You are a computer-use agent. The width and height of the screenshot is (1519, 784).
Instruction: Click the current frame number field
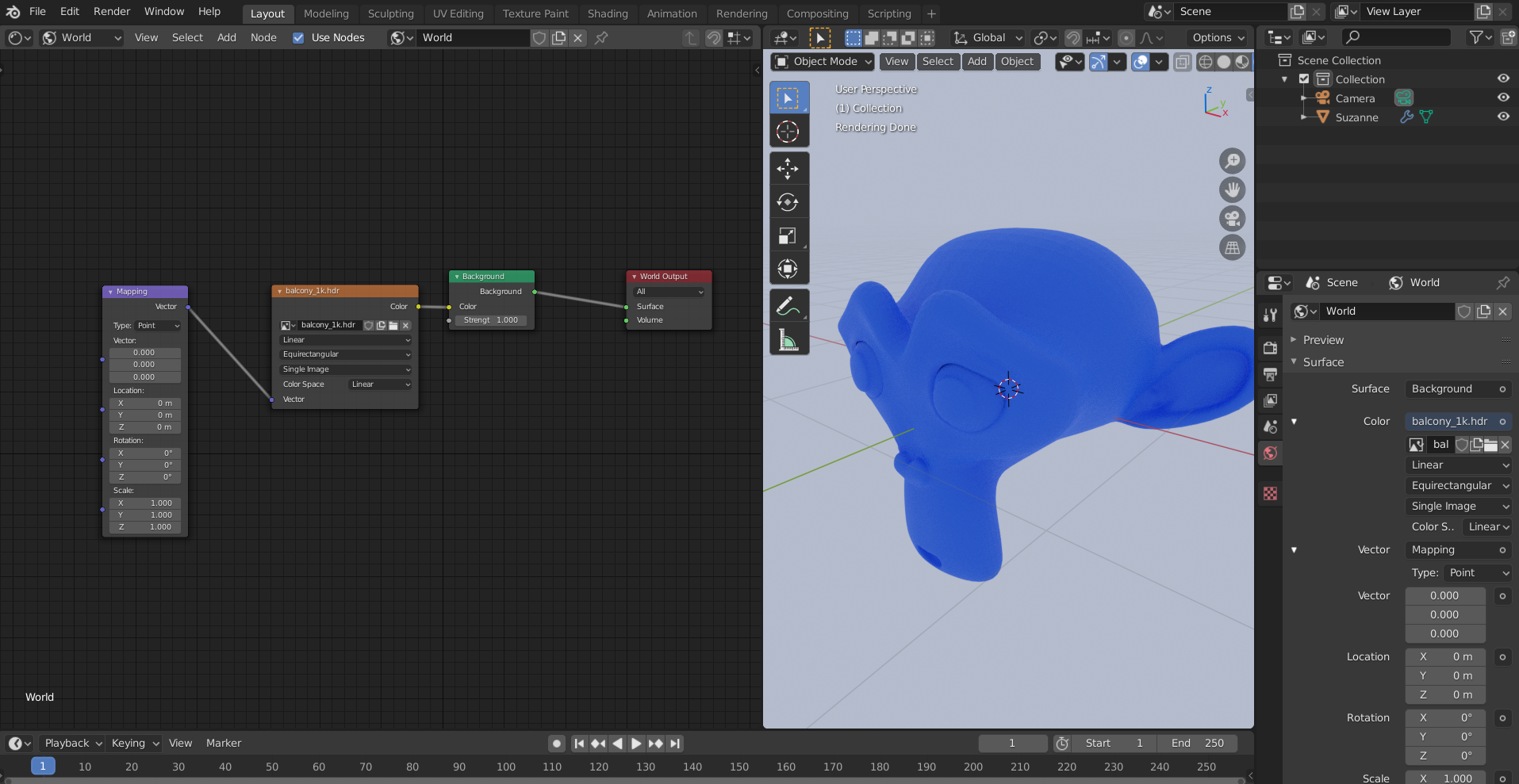[x=1012, y=744]
